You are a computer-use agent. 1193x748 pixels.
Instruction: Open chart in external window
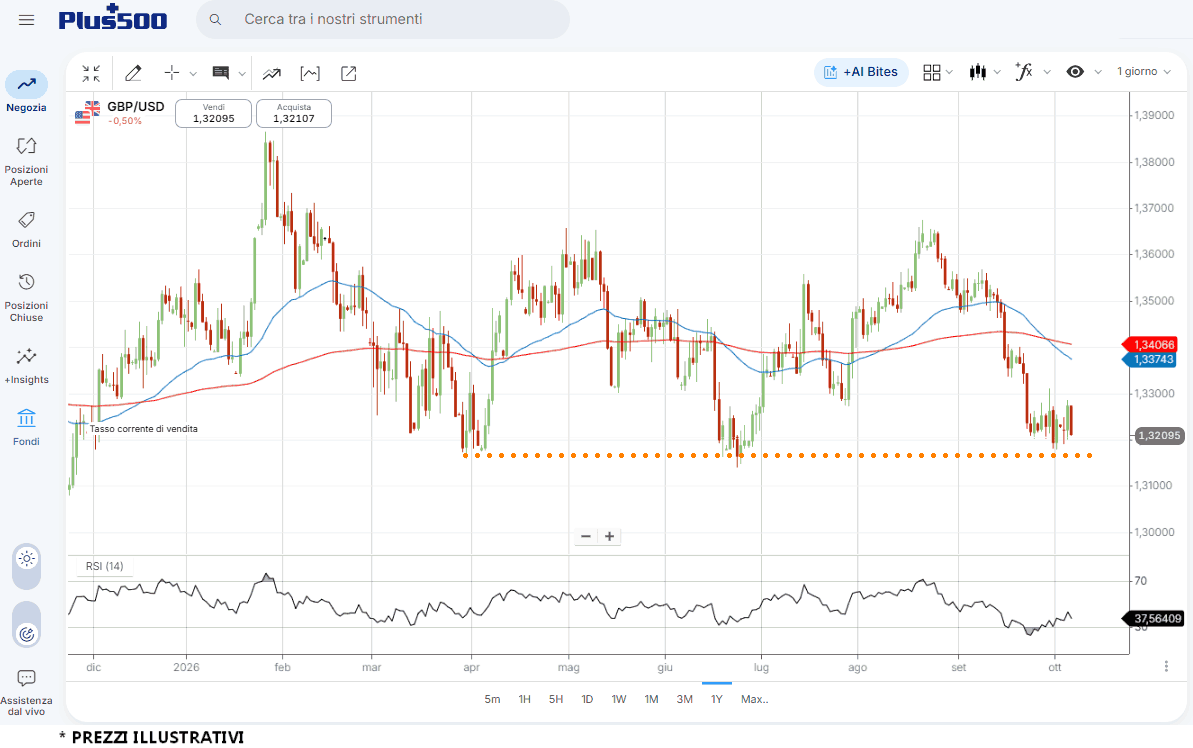coord(348,73)
